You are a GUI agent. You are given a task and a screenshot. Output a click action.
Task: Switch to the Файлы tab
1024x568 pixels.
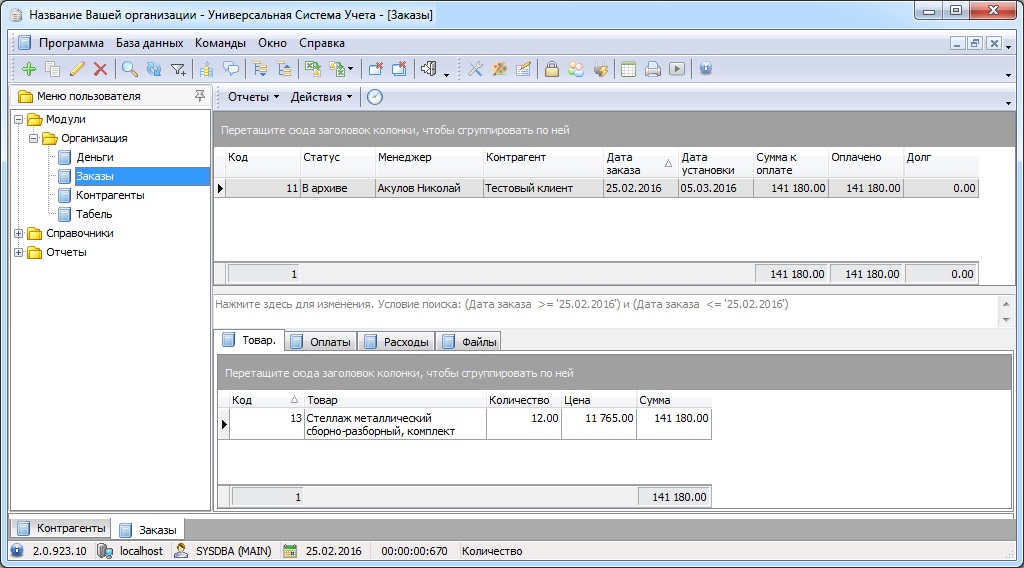[x=470, y=341]
